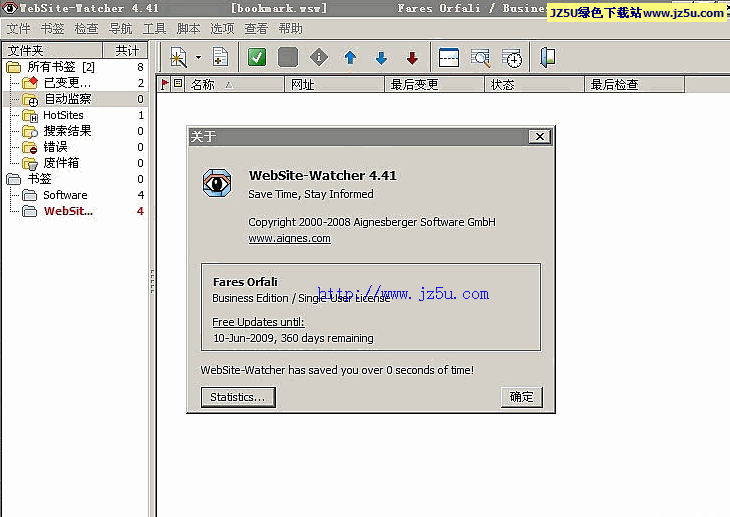Click the 确定 button in About dialog
730x517 pixels.
522,397
